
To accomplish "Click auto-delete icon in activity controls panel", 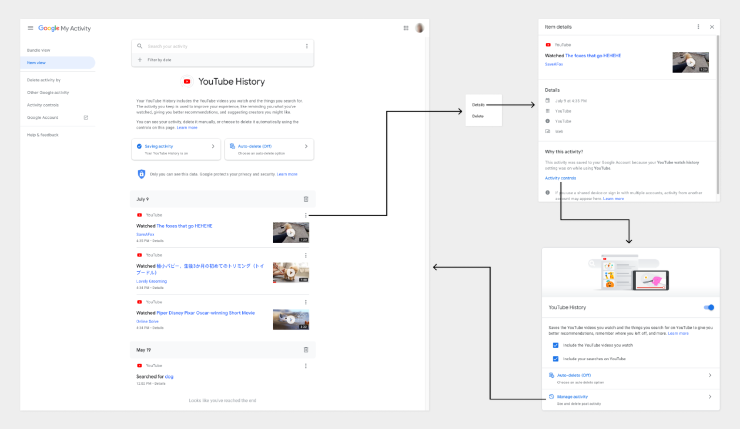I will pos(551,375).
